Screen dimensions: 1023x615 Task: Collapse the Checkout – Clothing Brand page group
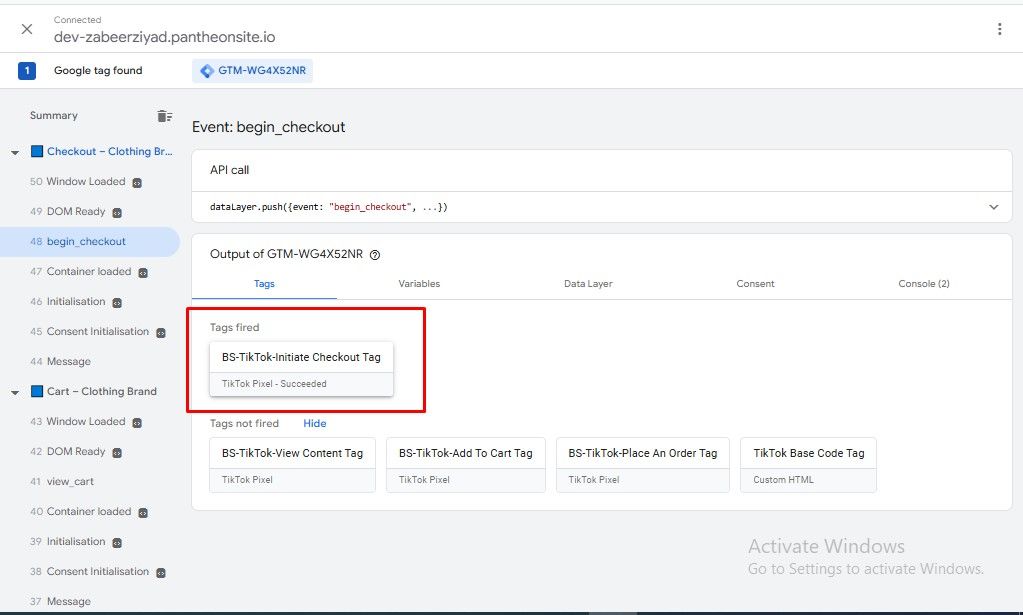coord(15,152)
